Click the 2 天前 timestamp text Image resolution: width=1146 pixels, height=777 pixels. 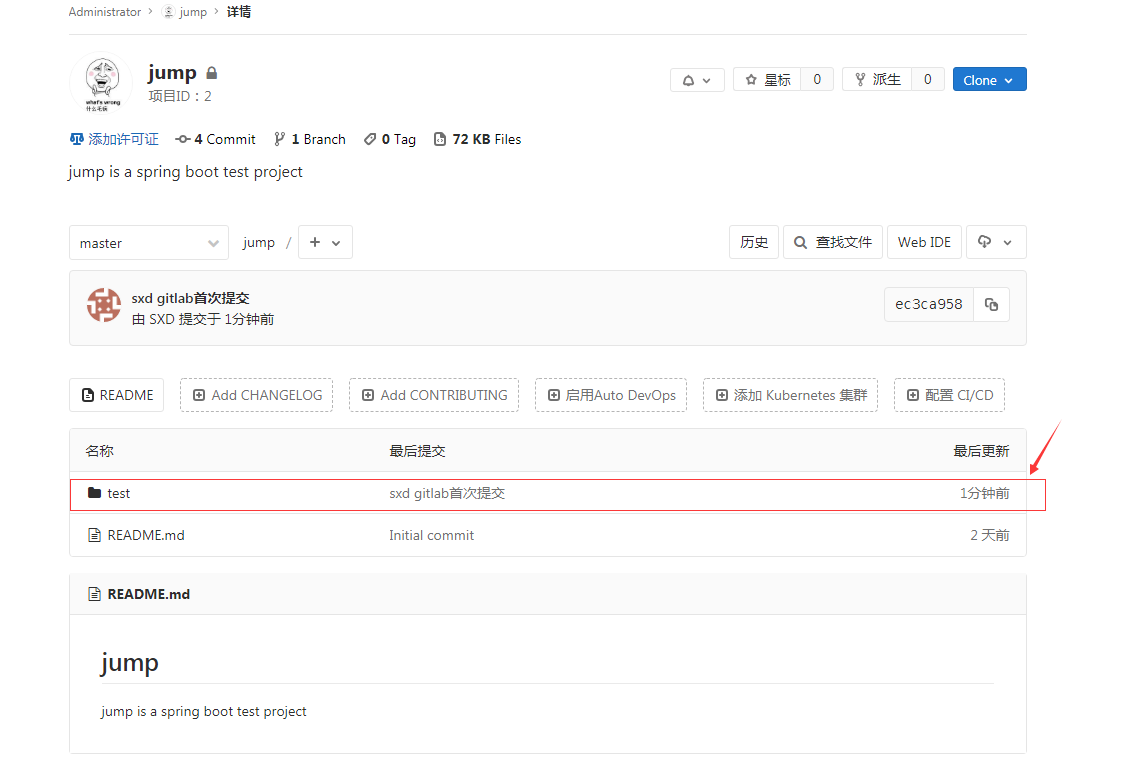[x=990, y=535]
